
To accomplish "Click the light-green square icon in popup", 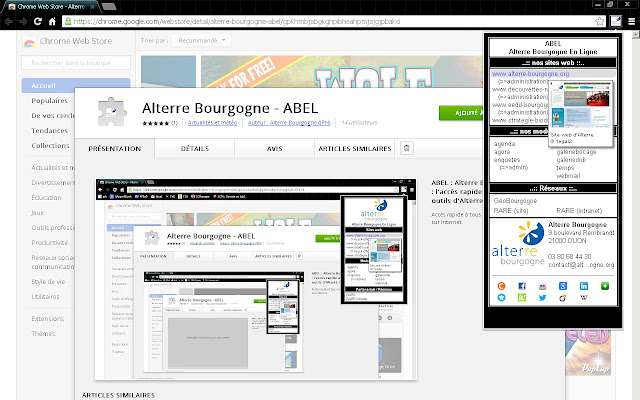I will coord(522,298).
